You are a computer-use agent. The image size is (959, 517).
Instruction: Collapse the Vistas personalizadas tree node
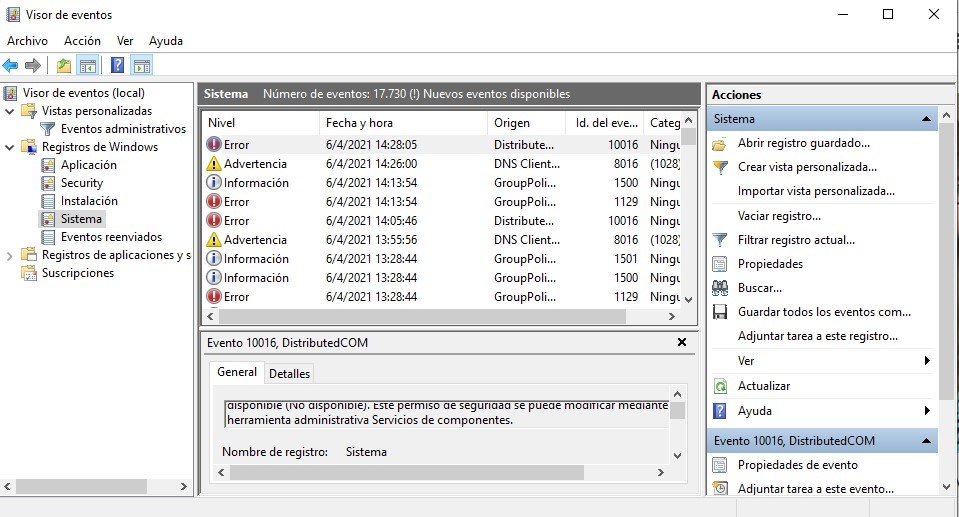10,111
